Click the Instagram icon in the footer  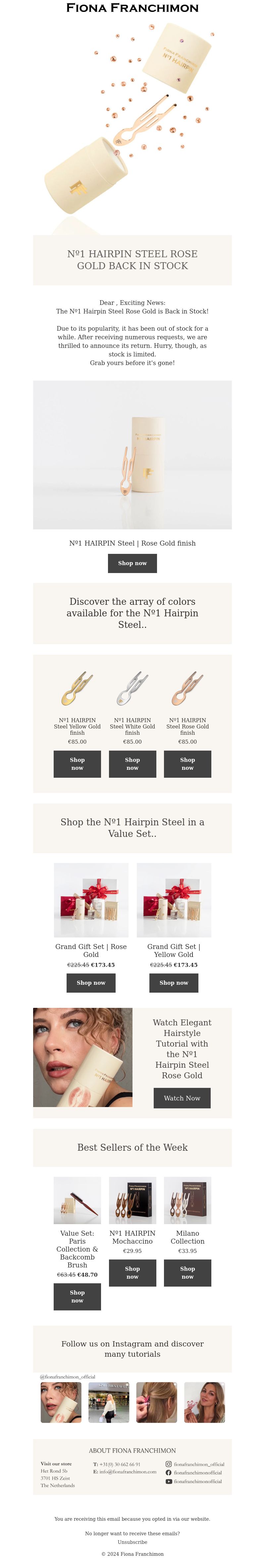(x=169, y=1464)
